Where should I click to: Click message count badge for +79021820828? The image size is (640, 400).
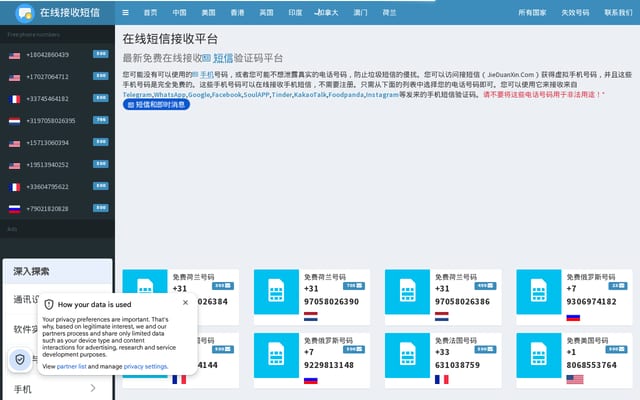click(100, 208)
